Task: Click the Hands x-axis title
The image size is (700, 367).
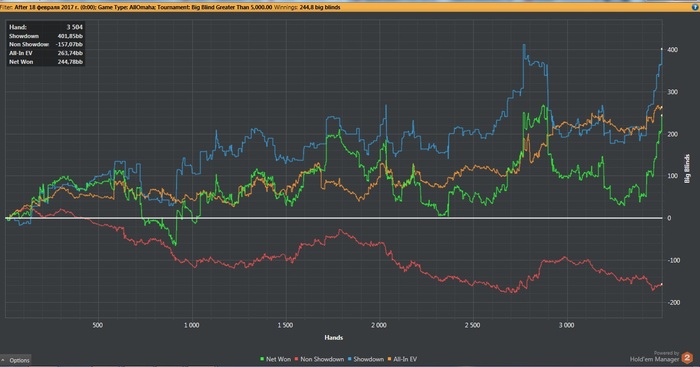Action: coord(333,338)
